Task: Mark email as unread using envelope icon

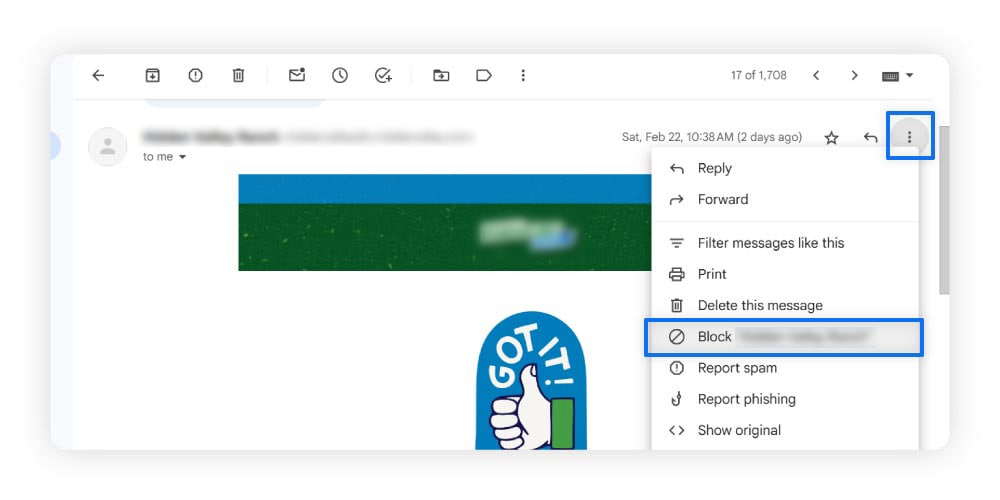Action: pyautogui.click(x=297, y=76)
